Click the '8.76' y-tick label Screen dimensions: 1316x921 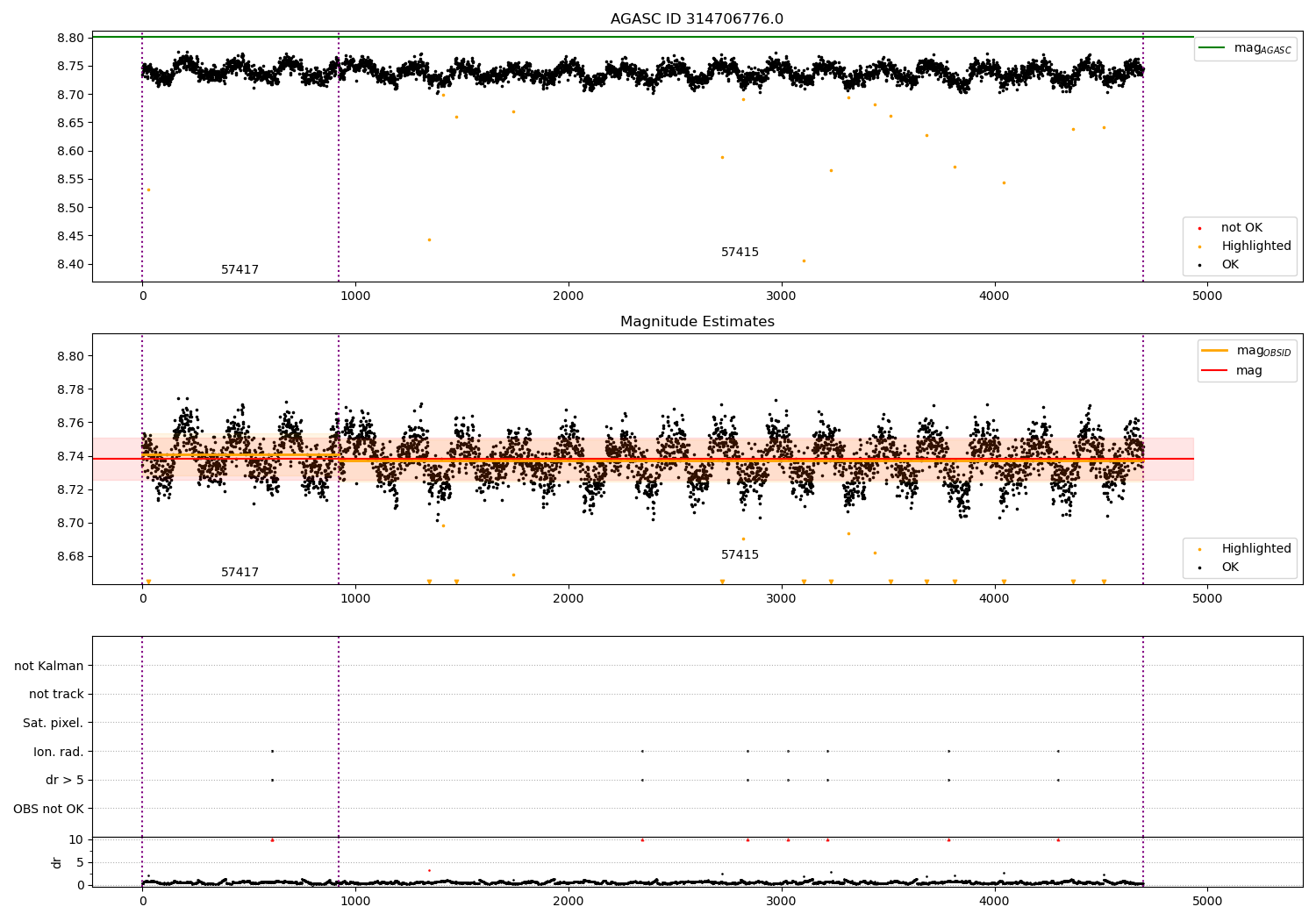click(x=71, y=423)
